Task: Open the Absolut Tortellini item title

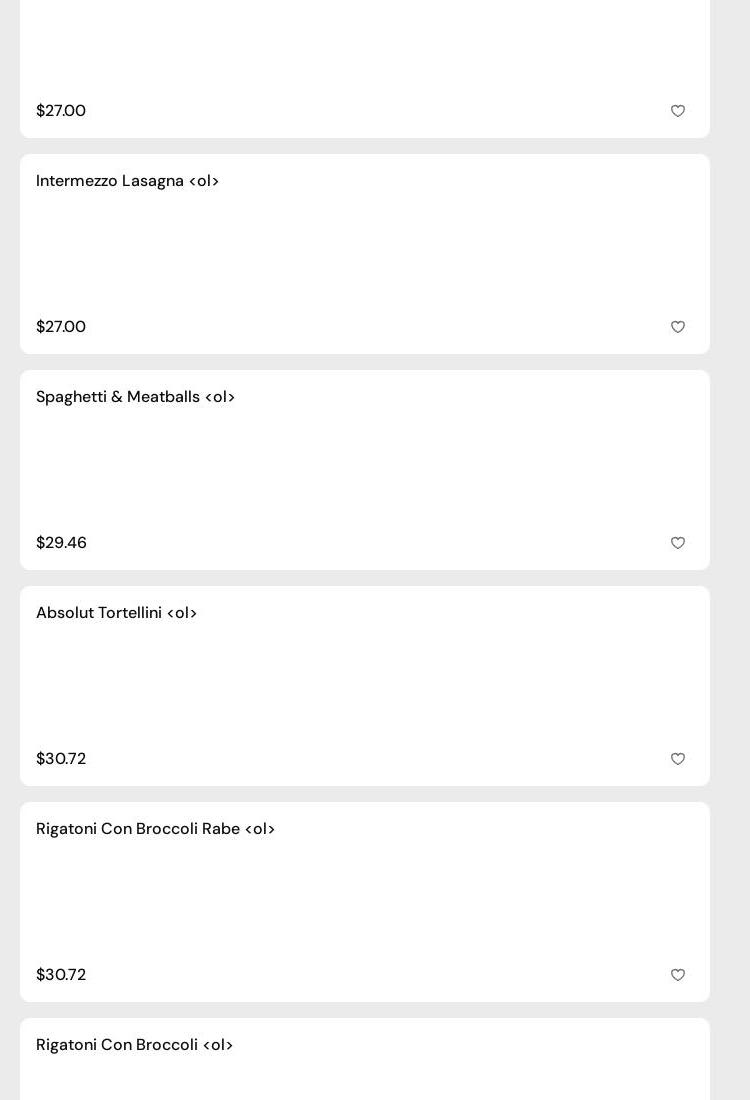Action: (116, 613)
